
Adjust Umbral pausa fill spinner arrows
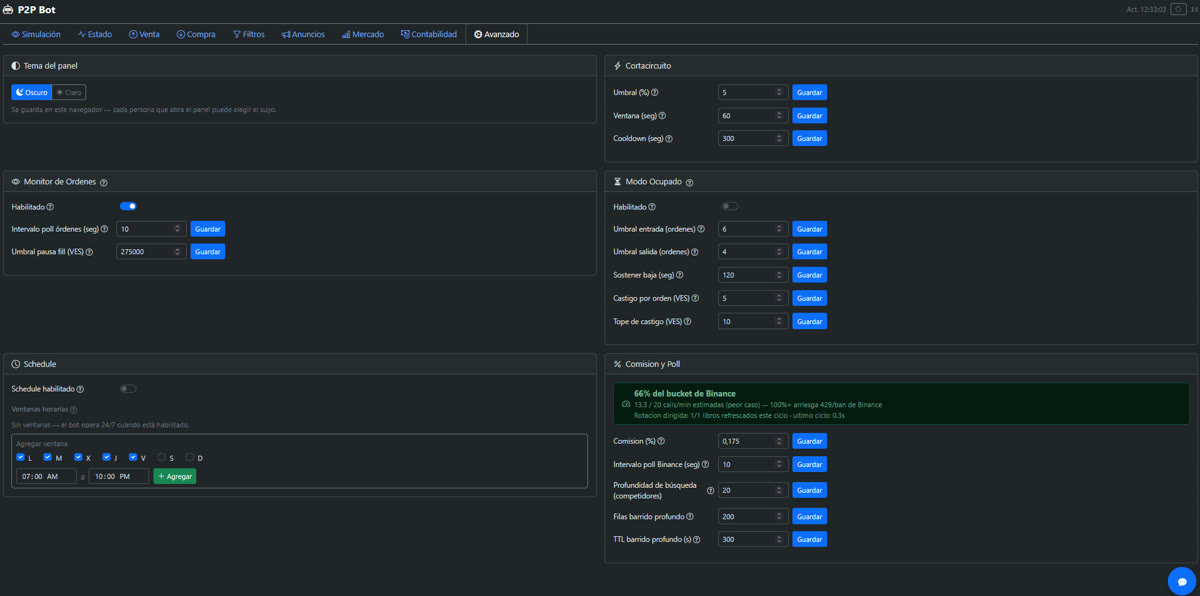[x=177, y=252]
